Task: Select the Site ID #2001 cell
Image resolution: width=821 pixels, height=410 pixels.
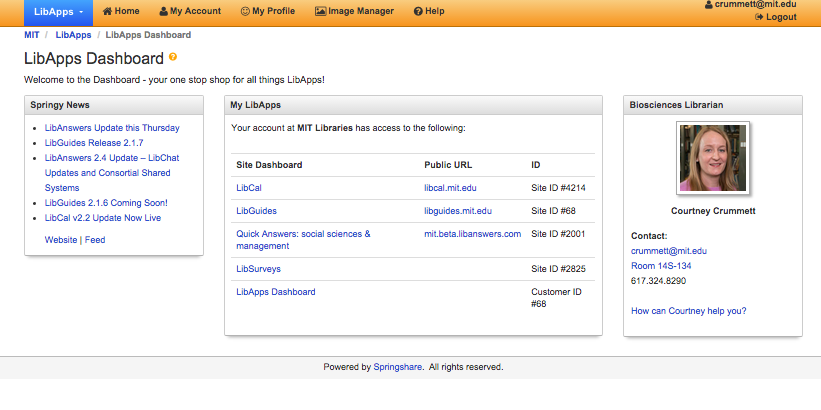Action: click(x=558, y=234)
